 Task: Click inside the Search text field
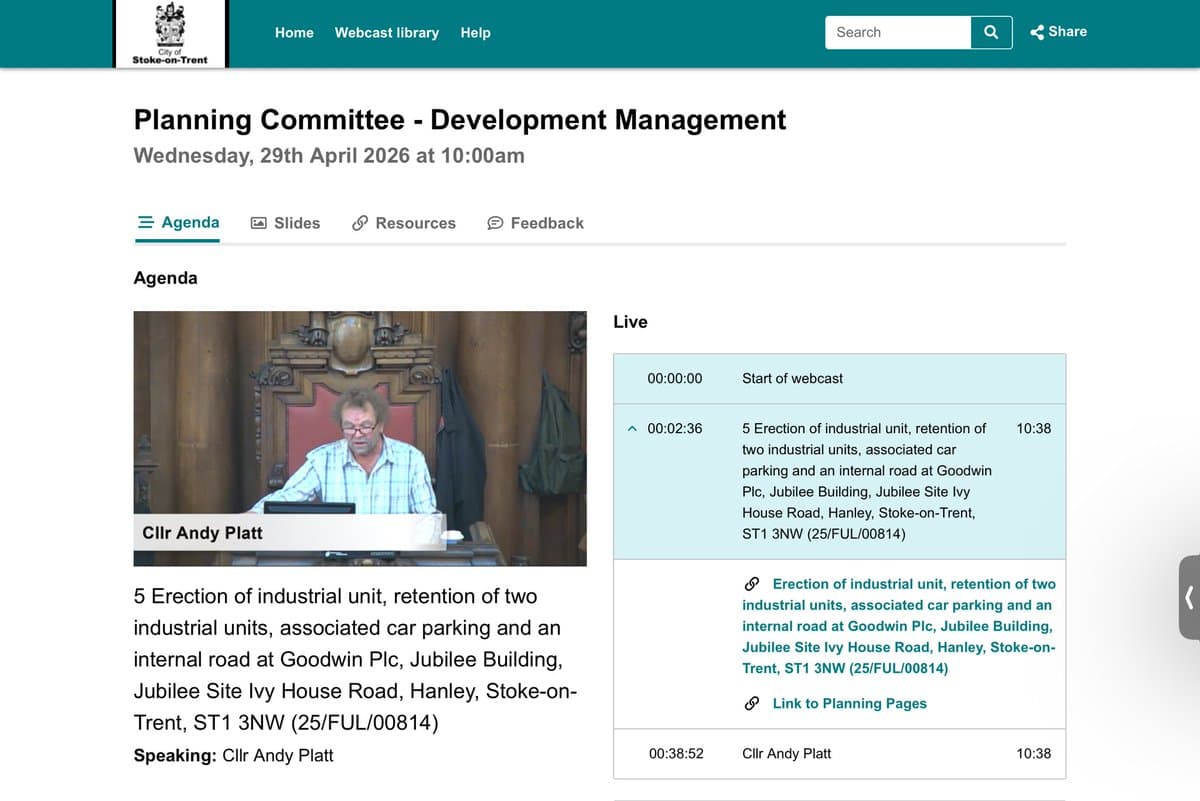pos(897,32)
